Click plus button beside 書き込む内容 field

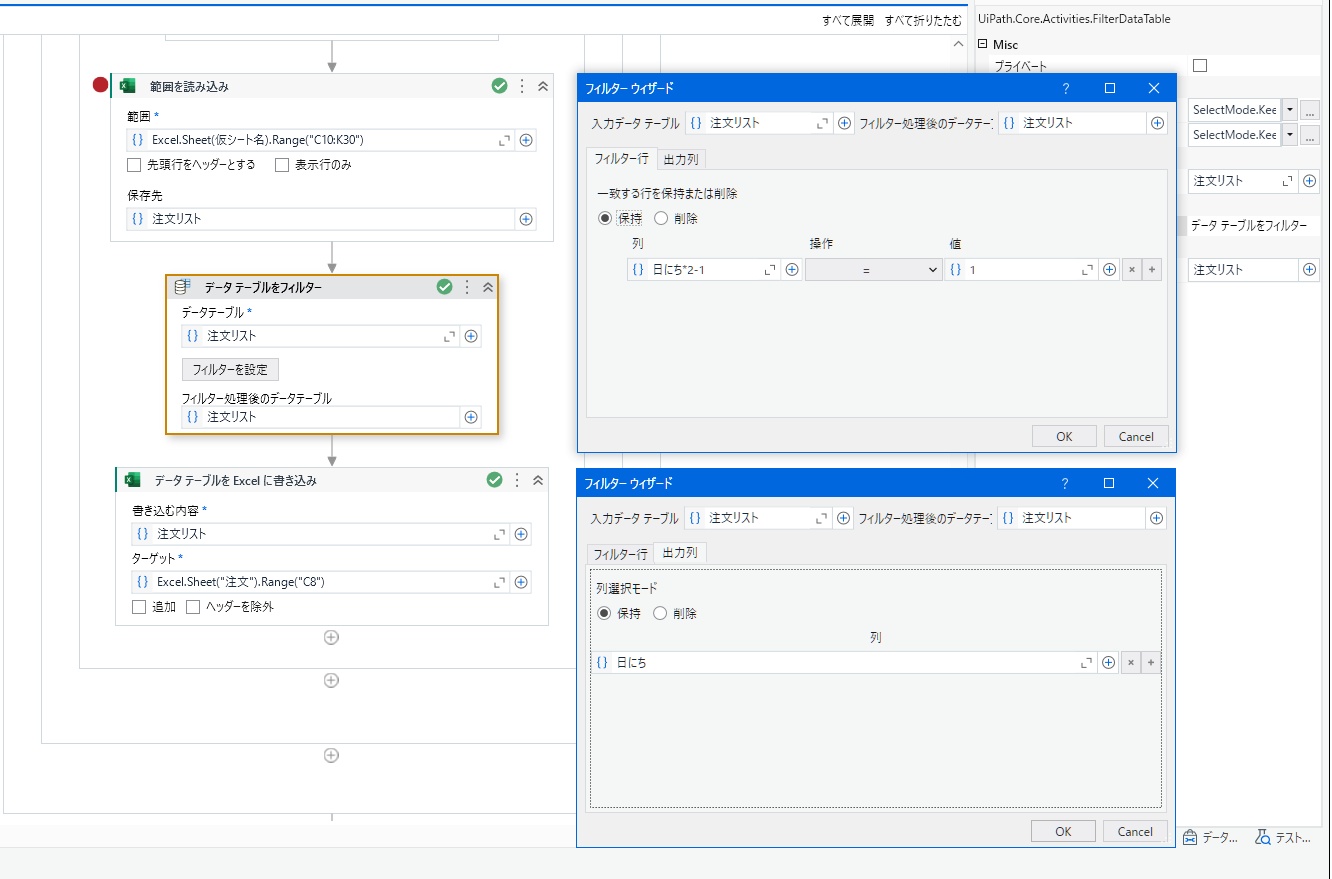[x=521, y=534]
